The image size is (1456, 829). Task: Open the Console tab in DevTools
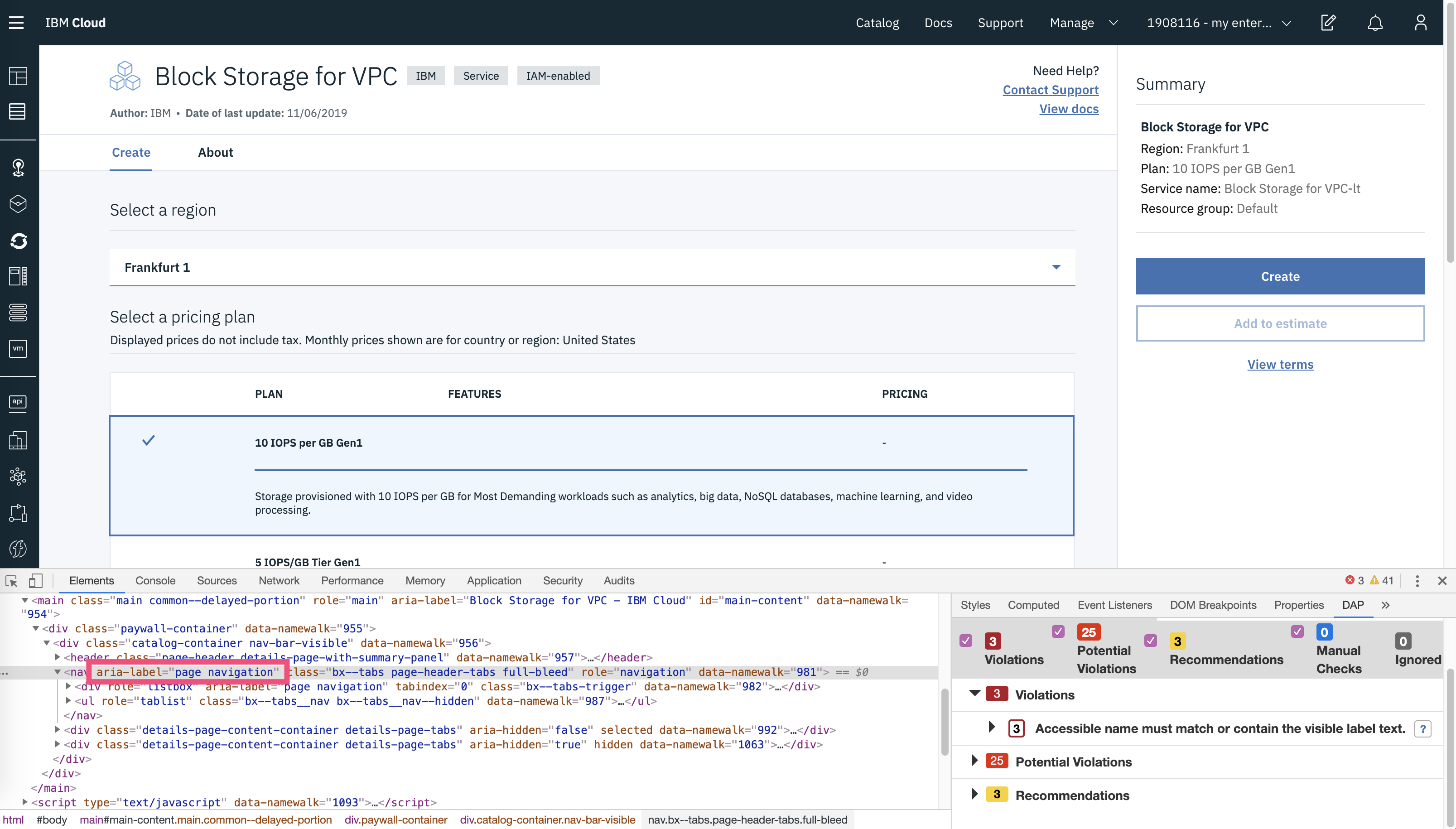[x=155, y=581]
